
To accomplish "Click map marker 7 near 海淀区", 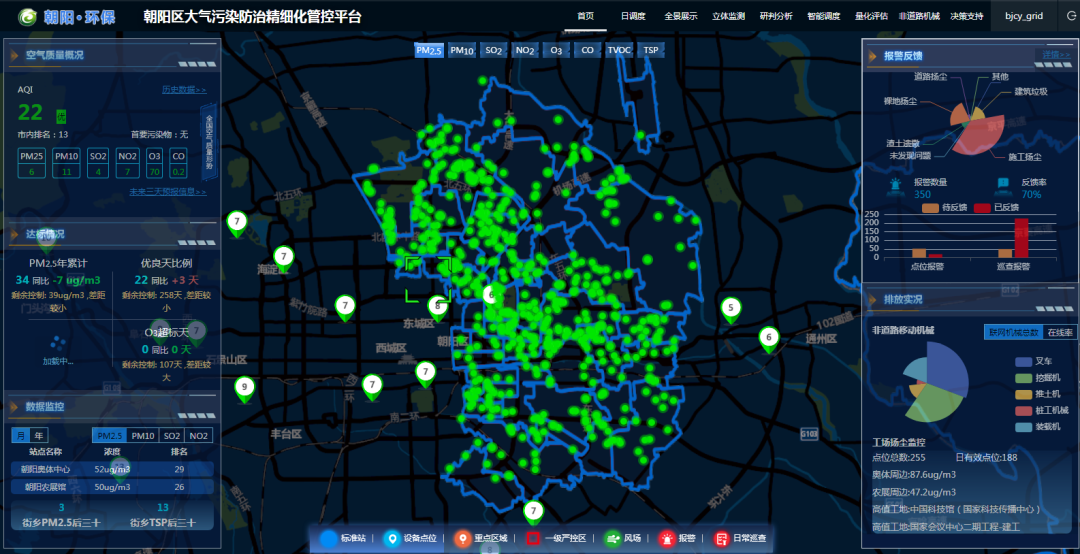I will 283,259.
